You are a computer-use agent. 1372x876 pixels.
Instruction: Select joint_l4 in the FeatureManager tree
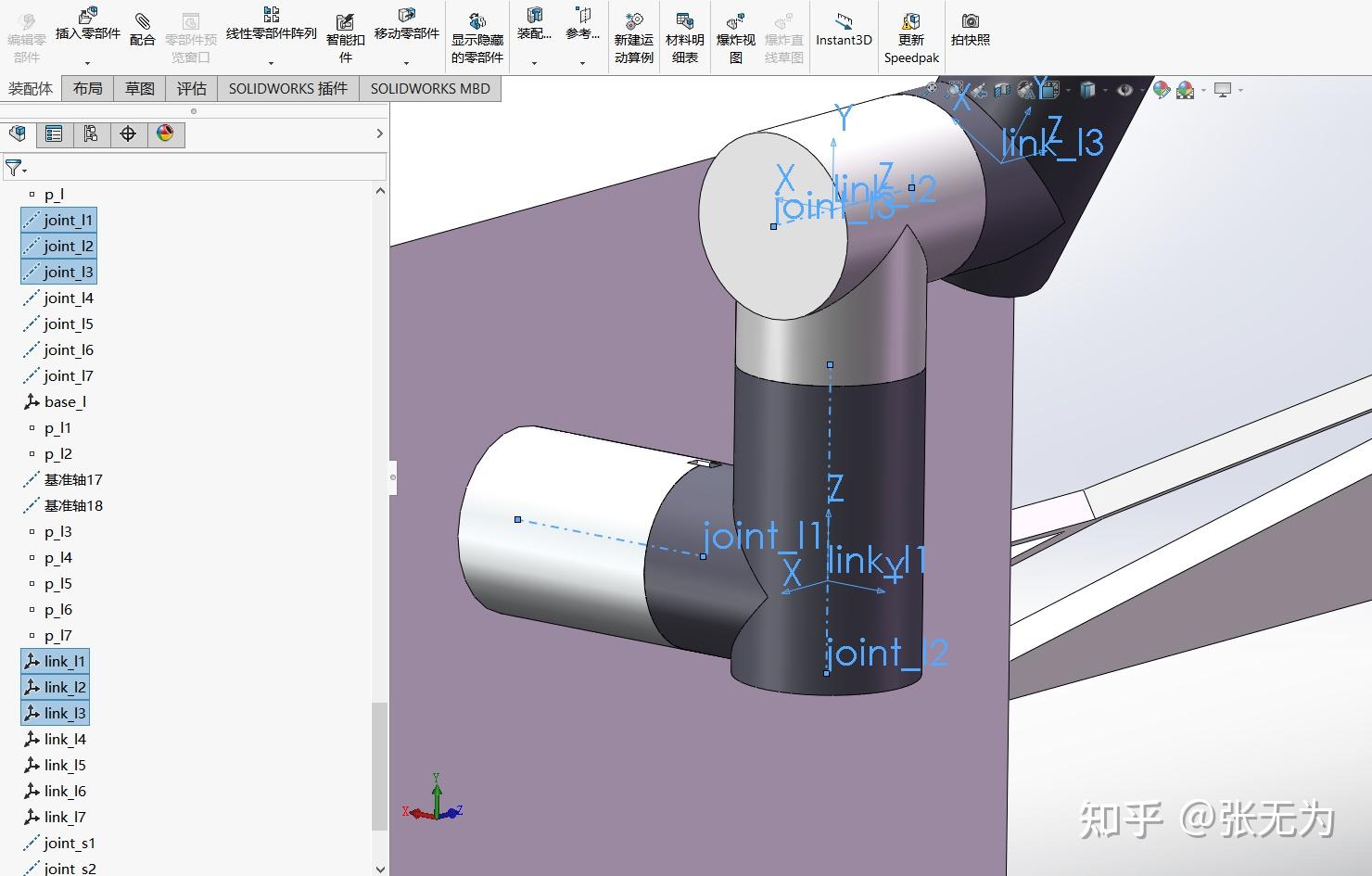68,298
